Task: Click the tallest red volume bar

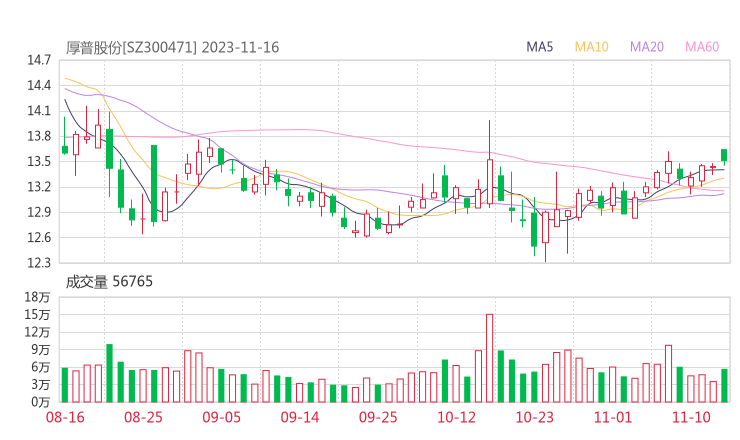Action: coord(490,357)
